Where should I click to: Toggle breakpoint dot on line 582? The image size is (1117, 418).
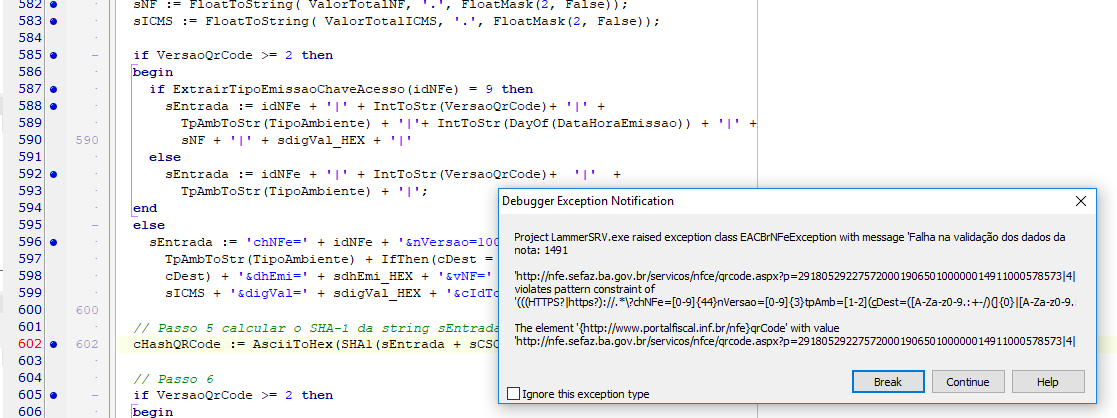click(x=53, y=4)
